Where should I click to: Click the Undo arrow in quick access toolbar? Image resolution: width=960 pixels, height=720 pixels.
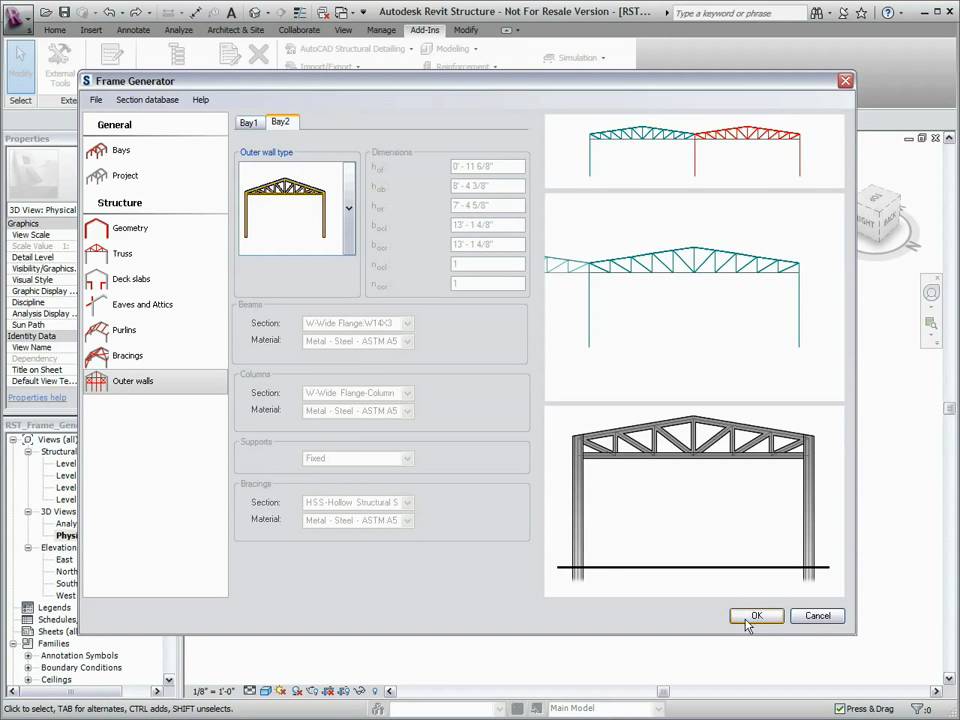click(110, 12)
